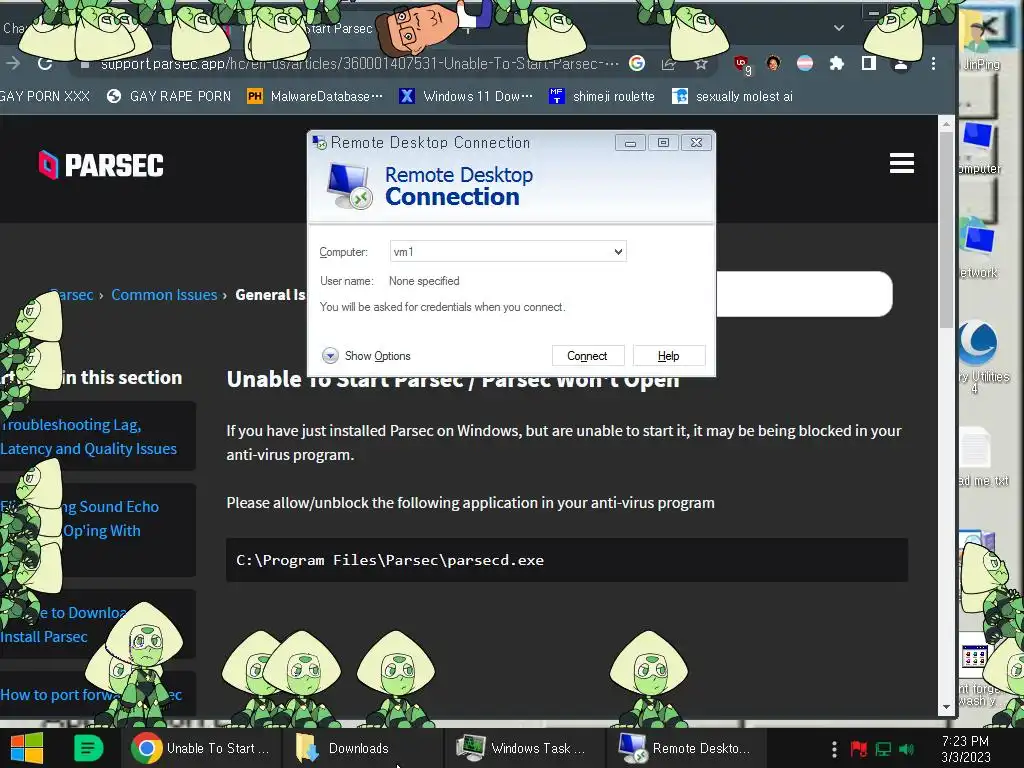Open Chrome's three-dot menu
1024x768 pixels.
pos(933,63)
